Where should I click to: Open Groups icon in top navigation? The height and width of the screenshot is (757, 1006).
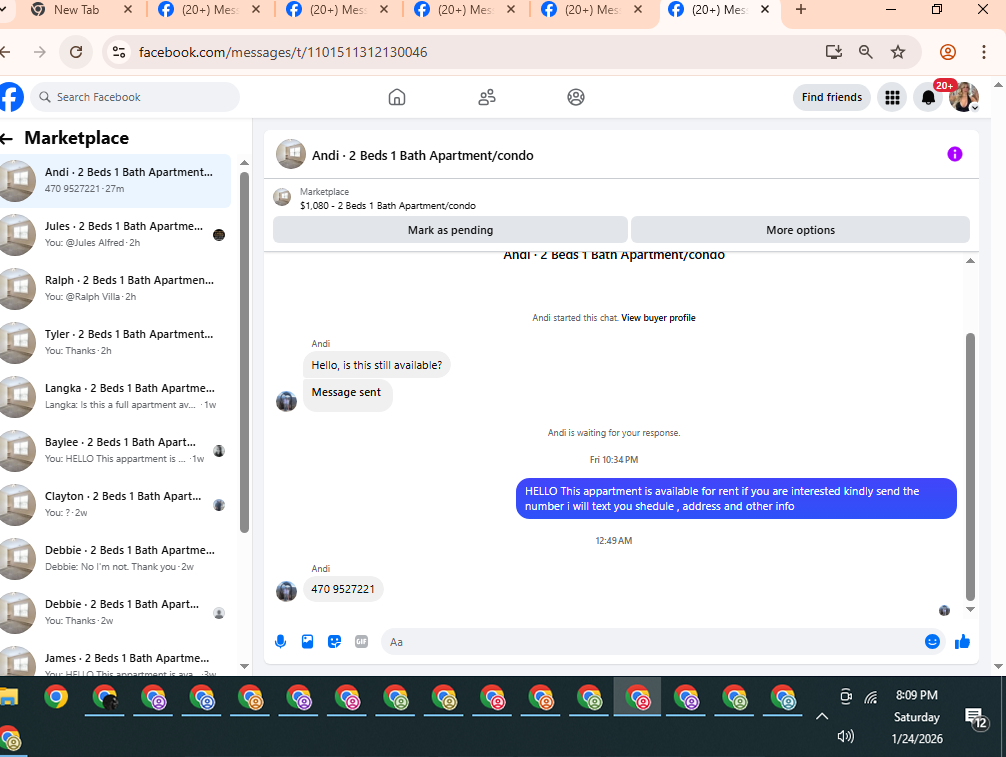575,97
